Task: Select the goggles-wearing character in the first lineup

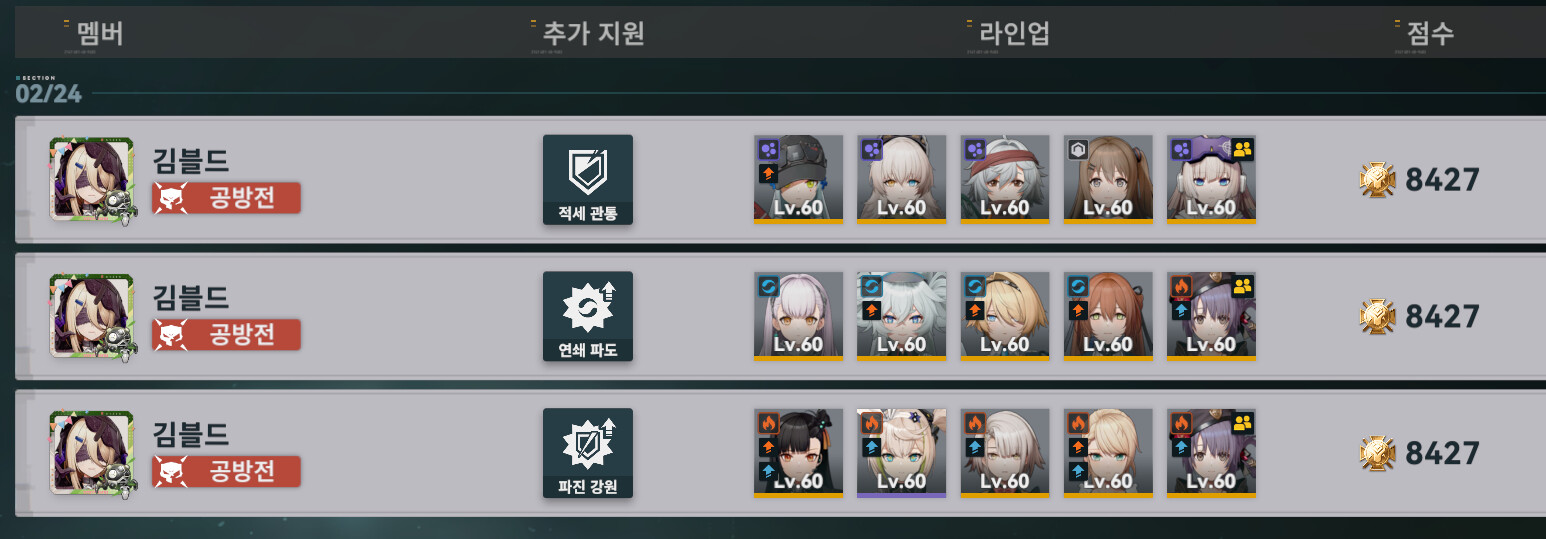Action: (x=1211, y=179)
